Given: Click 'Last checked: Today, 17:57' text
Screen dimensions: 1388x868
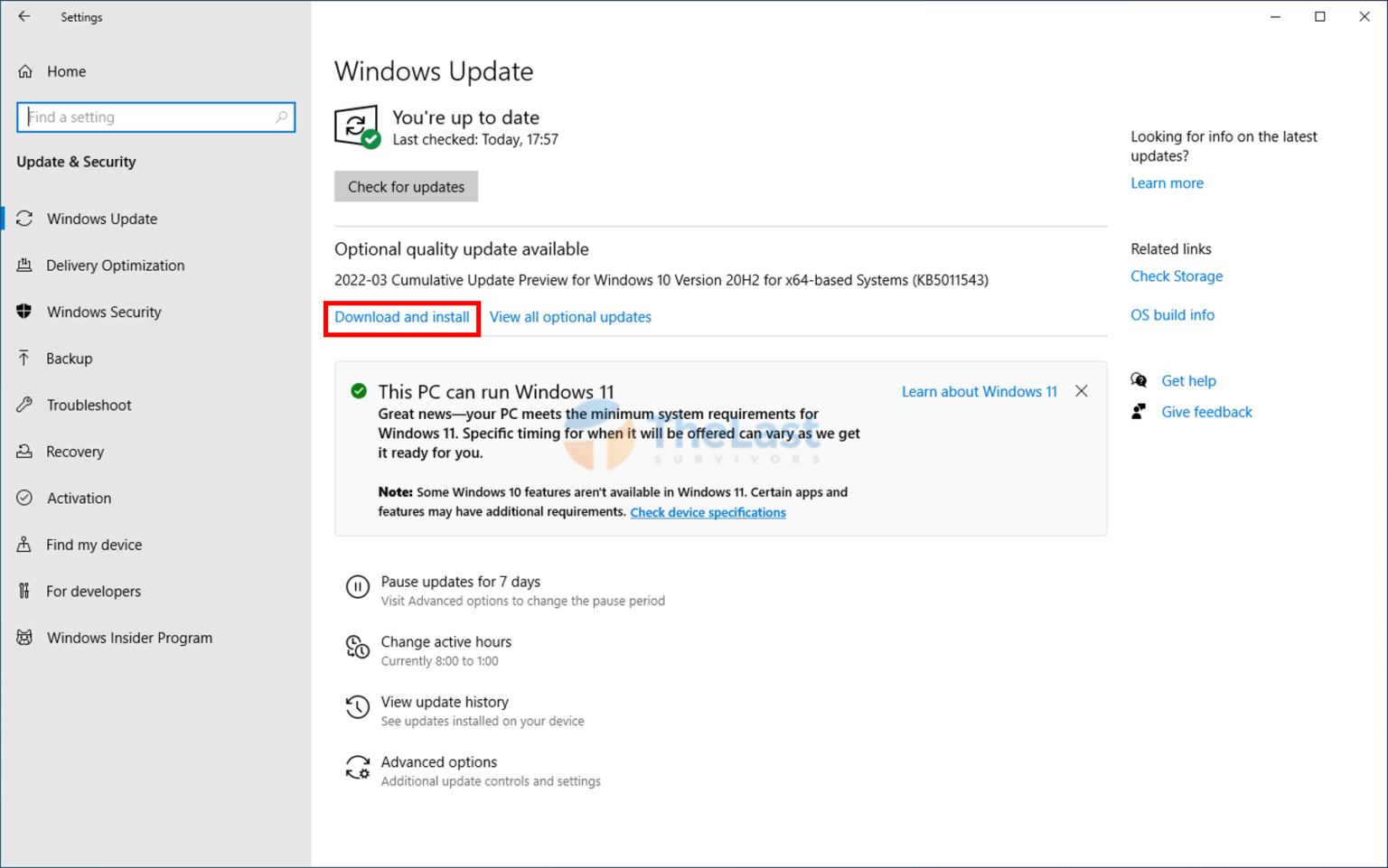Looking at the screenshot, I should click(x=475, y=140).
